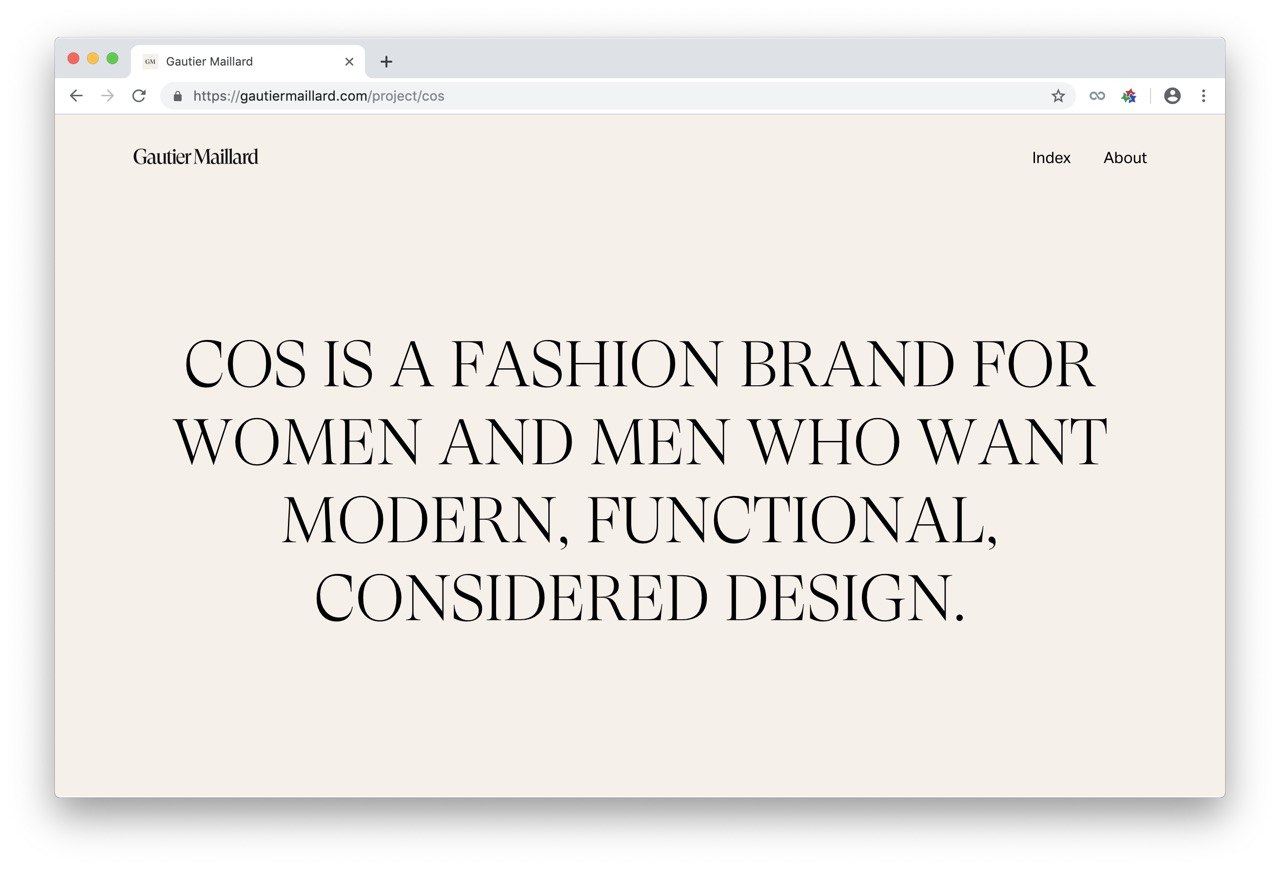
Task: Close the window with red button
Action: pyautogui.click(x=73, y=59)
